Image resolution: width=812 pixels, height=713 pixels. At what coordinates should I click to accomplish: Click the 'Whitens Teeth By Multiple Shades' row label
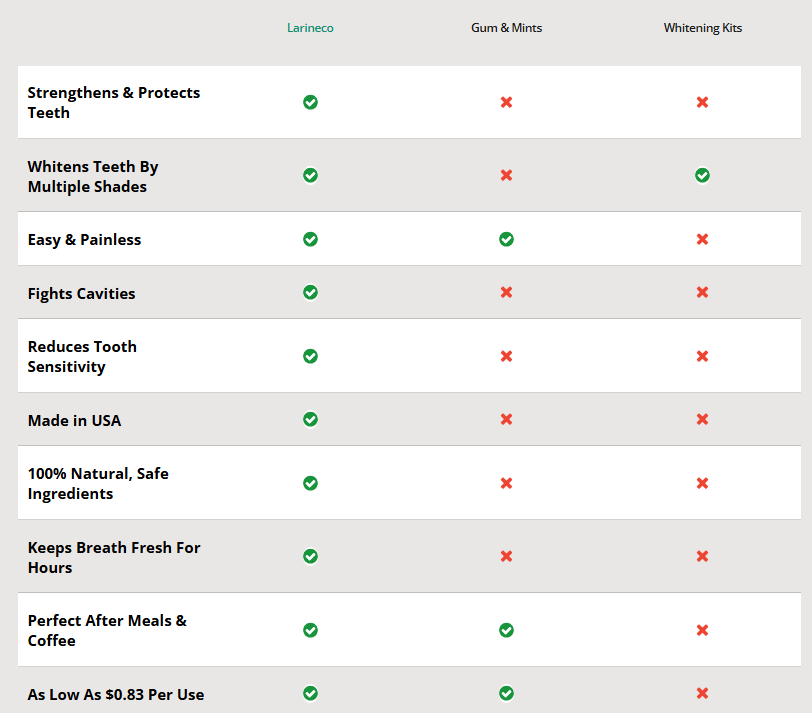93,177
